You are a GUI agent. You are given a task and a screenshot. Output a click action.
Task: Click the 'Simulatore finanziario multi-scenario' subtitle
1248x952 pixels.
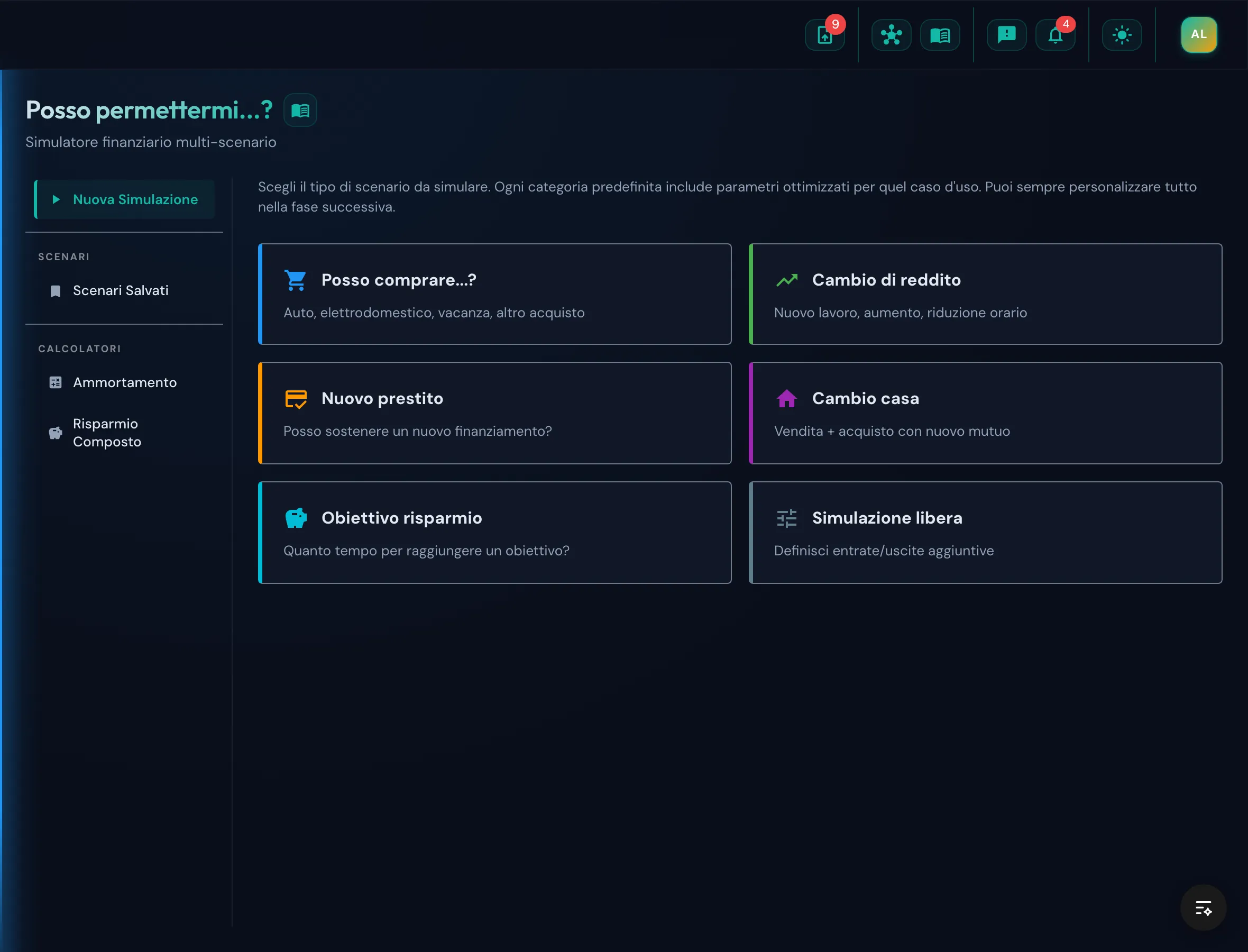[x=151, y=142]
